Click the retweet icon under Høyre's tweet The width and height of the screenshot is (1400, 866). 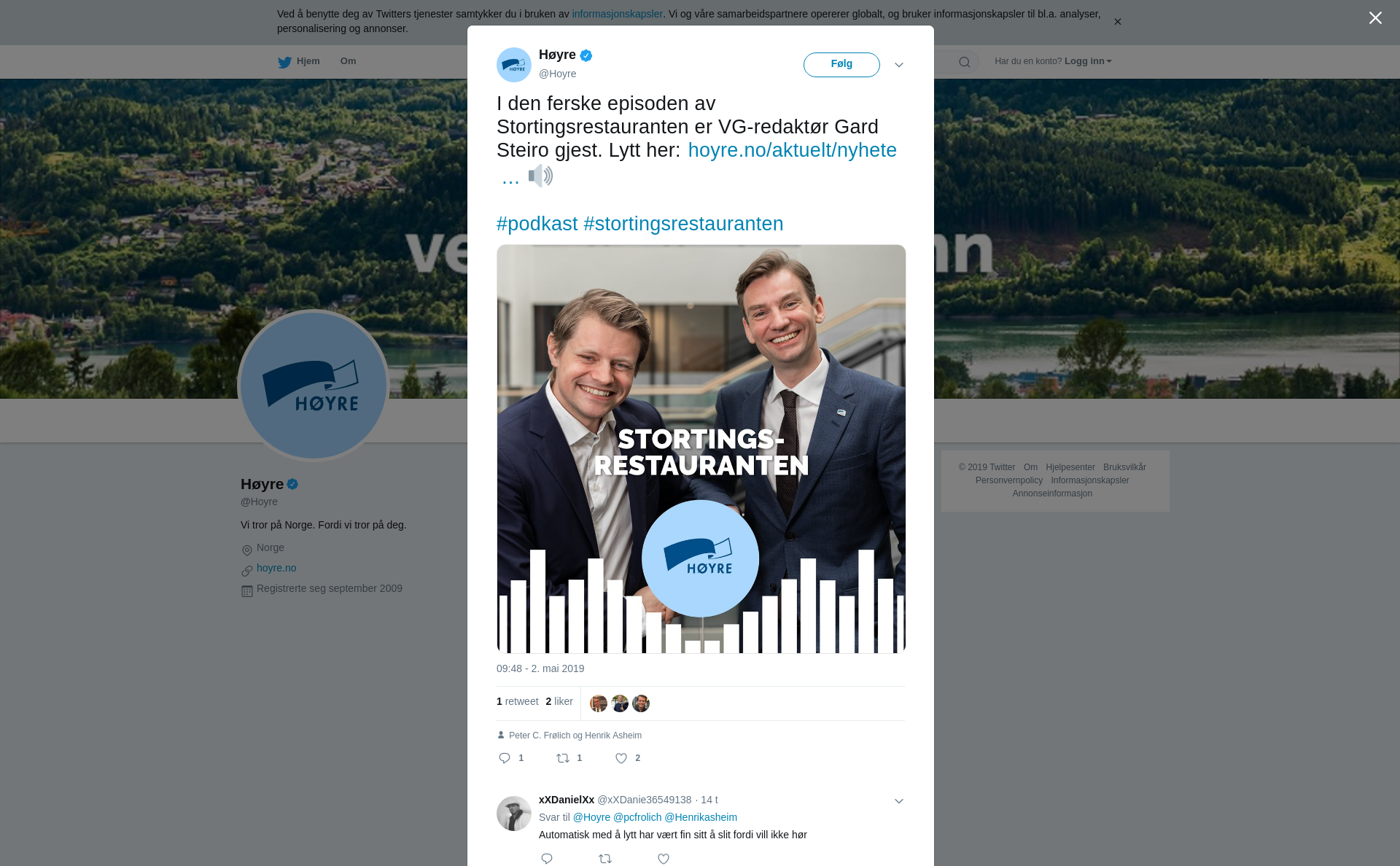click(x=563, y=758)
